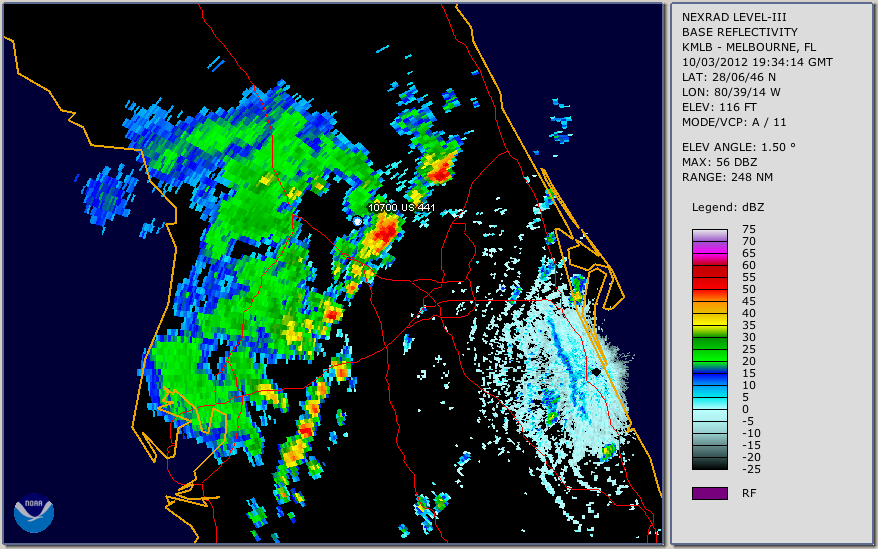Screen dimensions: 878x549
Task: Click the 10/03/2012 19:34:14 GMT timestamp
Action: point(757,62)
